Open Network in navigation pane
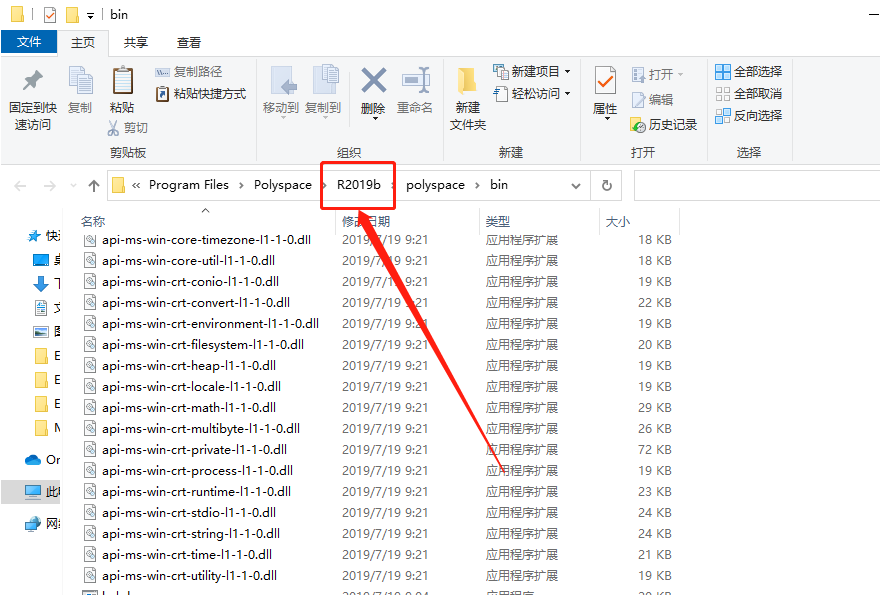 tap(43, 524)
